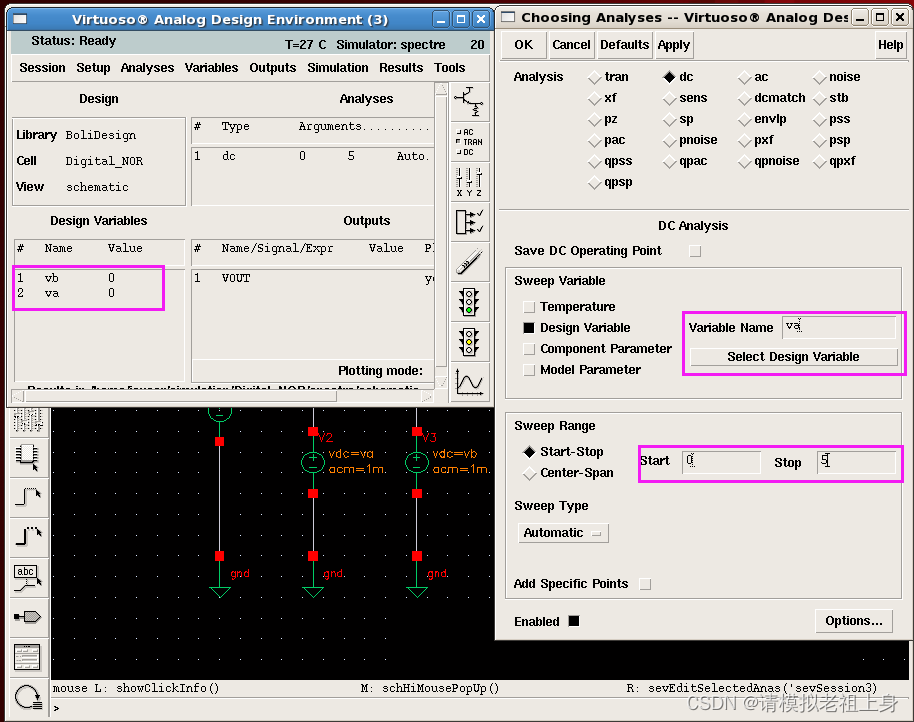Click the schematic toolbar form icon
The image size is (914, 722).
(x=27, y=657)
